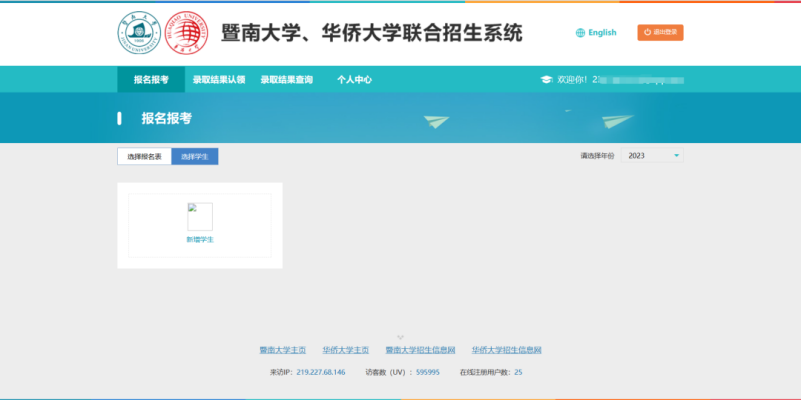Select the 选择学生 step tab
The height and width of the screenshot is (400, 801).
tap(195, 156)
